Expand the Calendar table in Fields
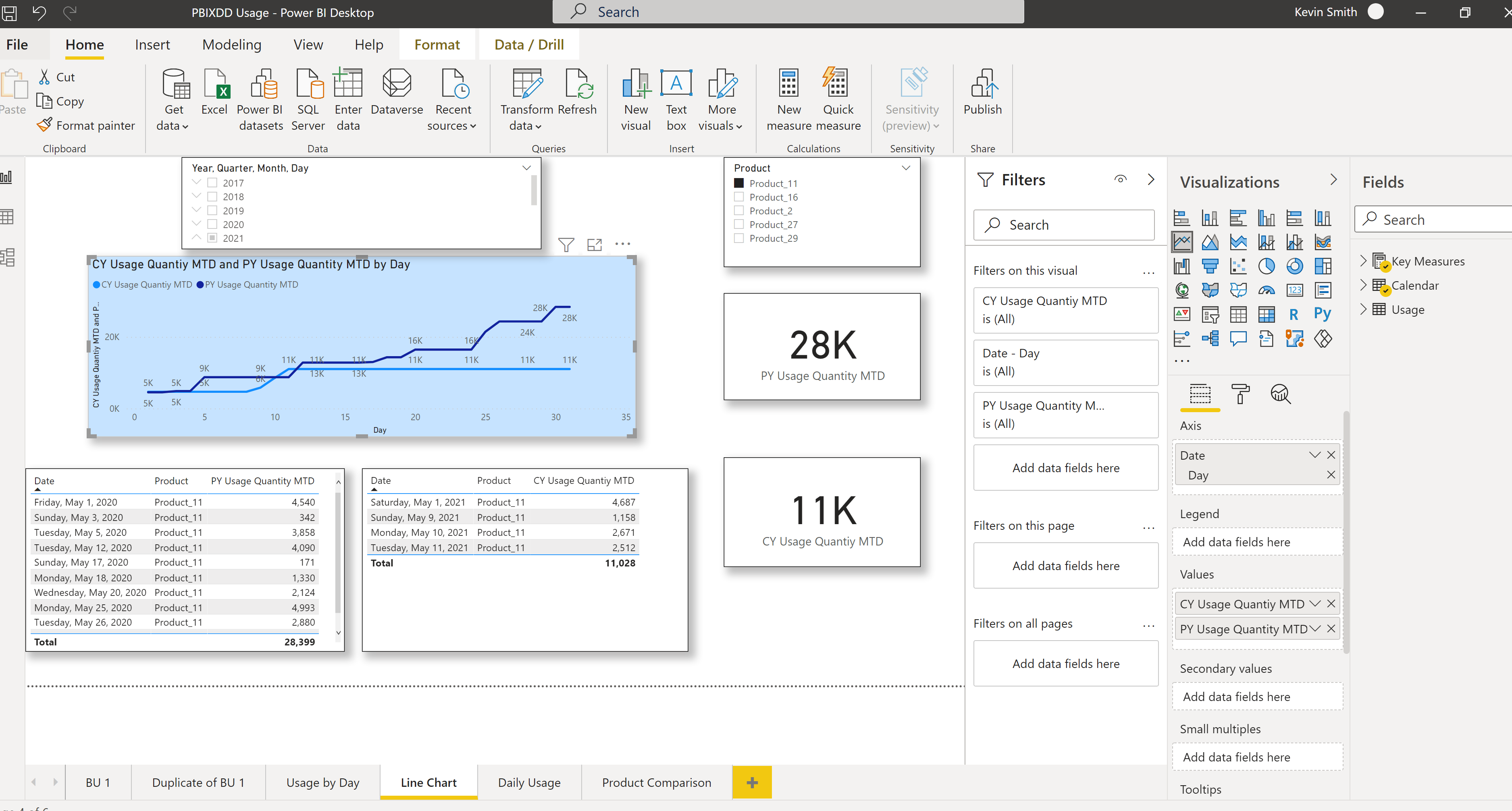Screen dimensions: 1512x811 tap(1364, 285)
